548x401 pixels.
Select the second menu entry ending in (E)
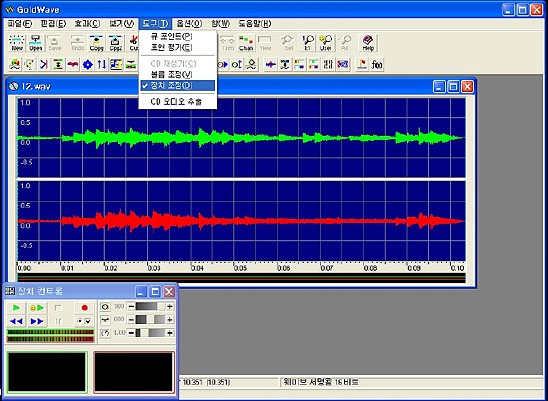[x=178, y=47]
